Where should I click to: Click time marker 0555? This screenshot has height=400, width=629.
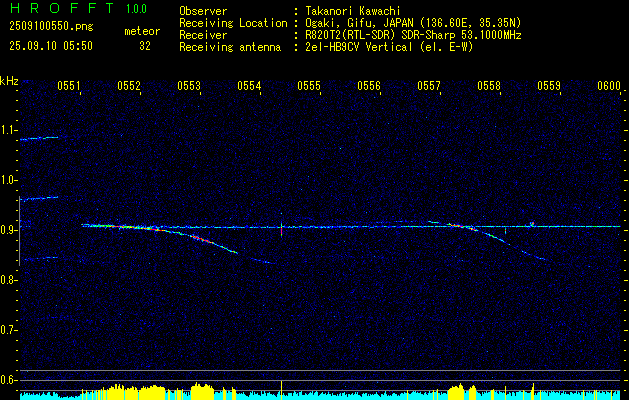point(309,85)
